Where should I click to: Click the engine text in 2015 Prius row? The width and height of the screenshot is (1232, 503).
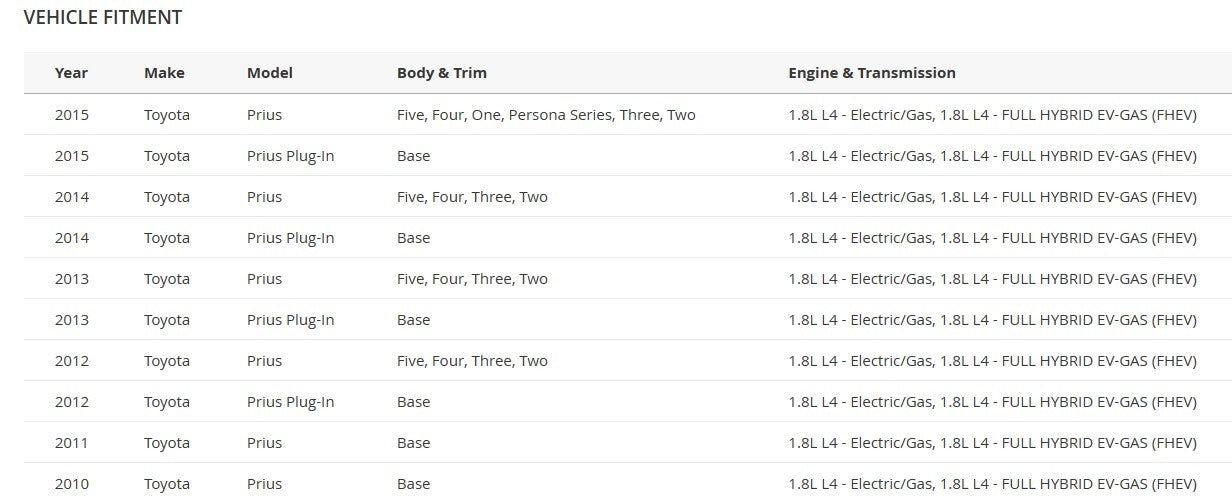click(992, 115)
